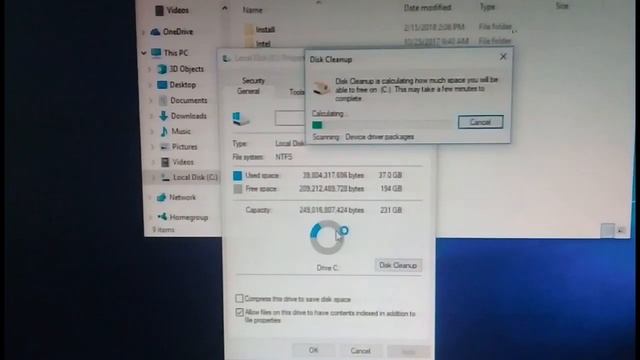Screen dimensions: 640x360
Task: Expand the Pictures tree node
Action: (x=153, y=147)
